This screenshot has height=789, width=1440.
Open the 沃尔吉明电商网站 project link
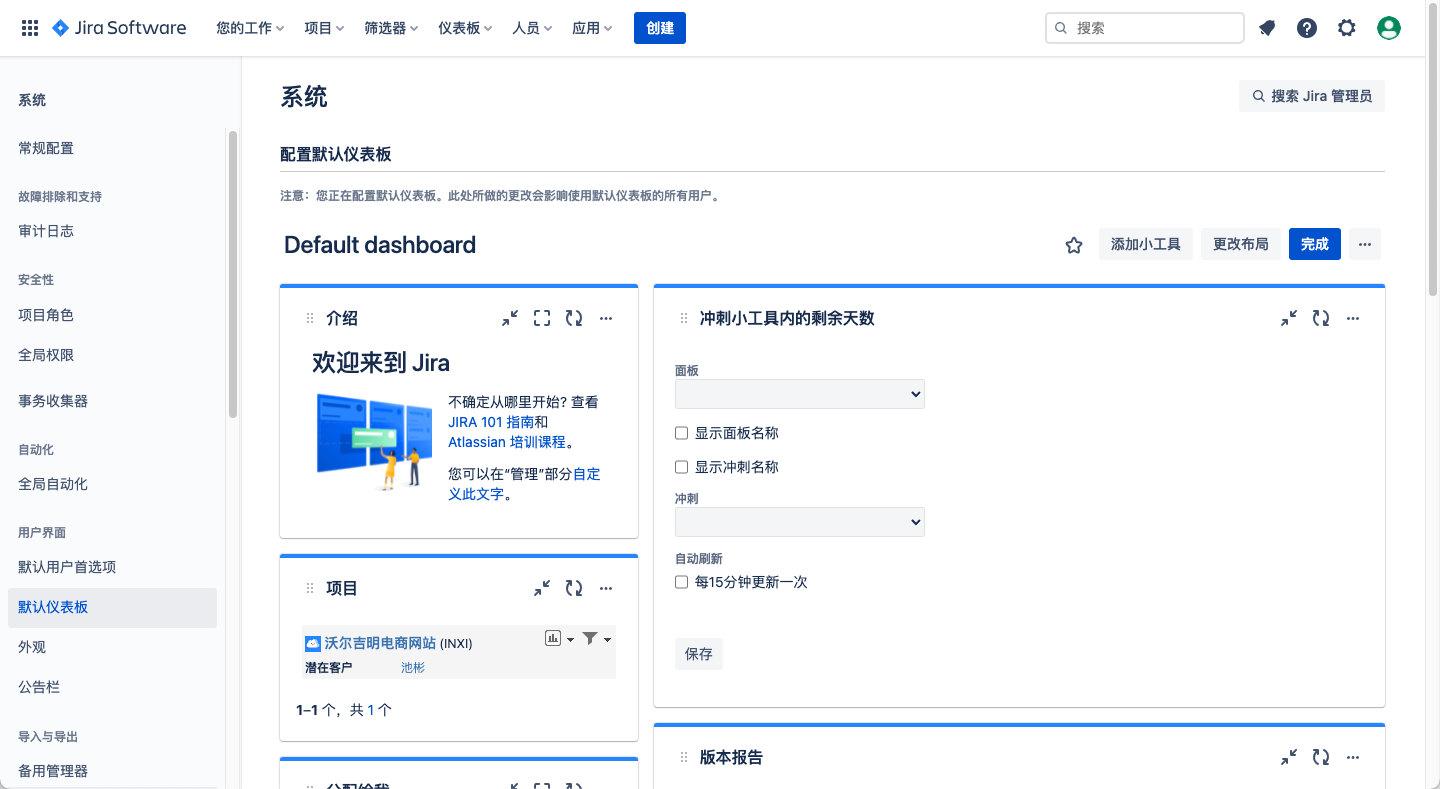(x=381, y=643)
